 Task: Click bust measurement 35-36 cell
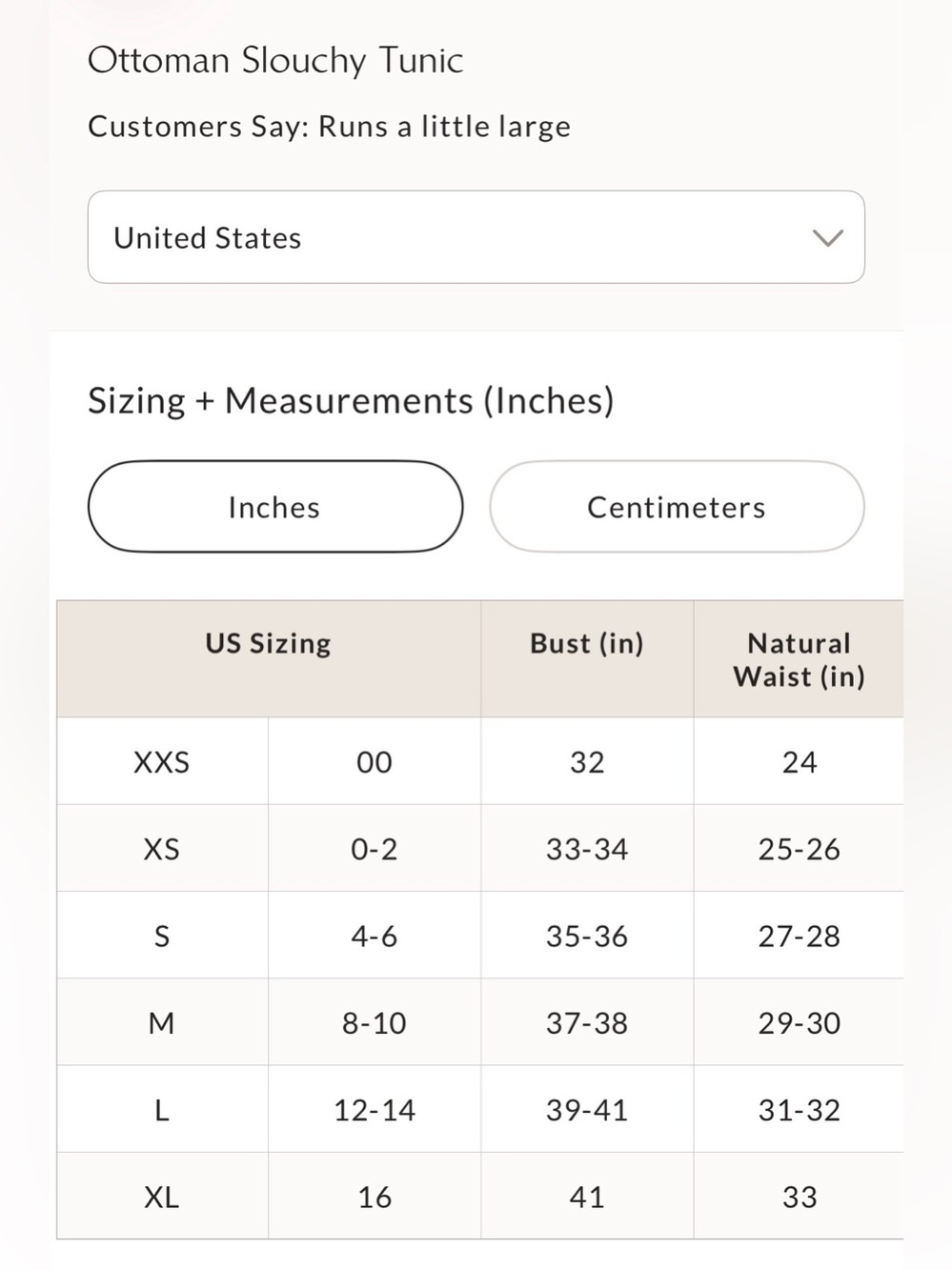pyautogui.click(x=587, y=936)
